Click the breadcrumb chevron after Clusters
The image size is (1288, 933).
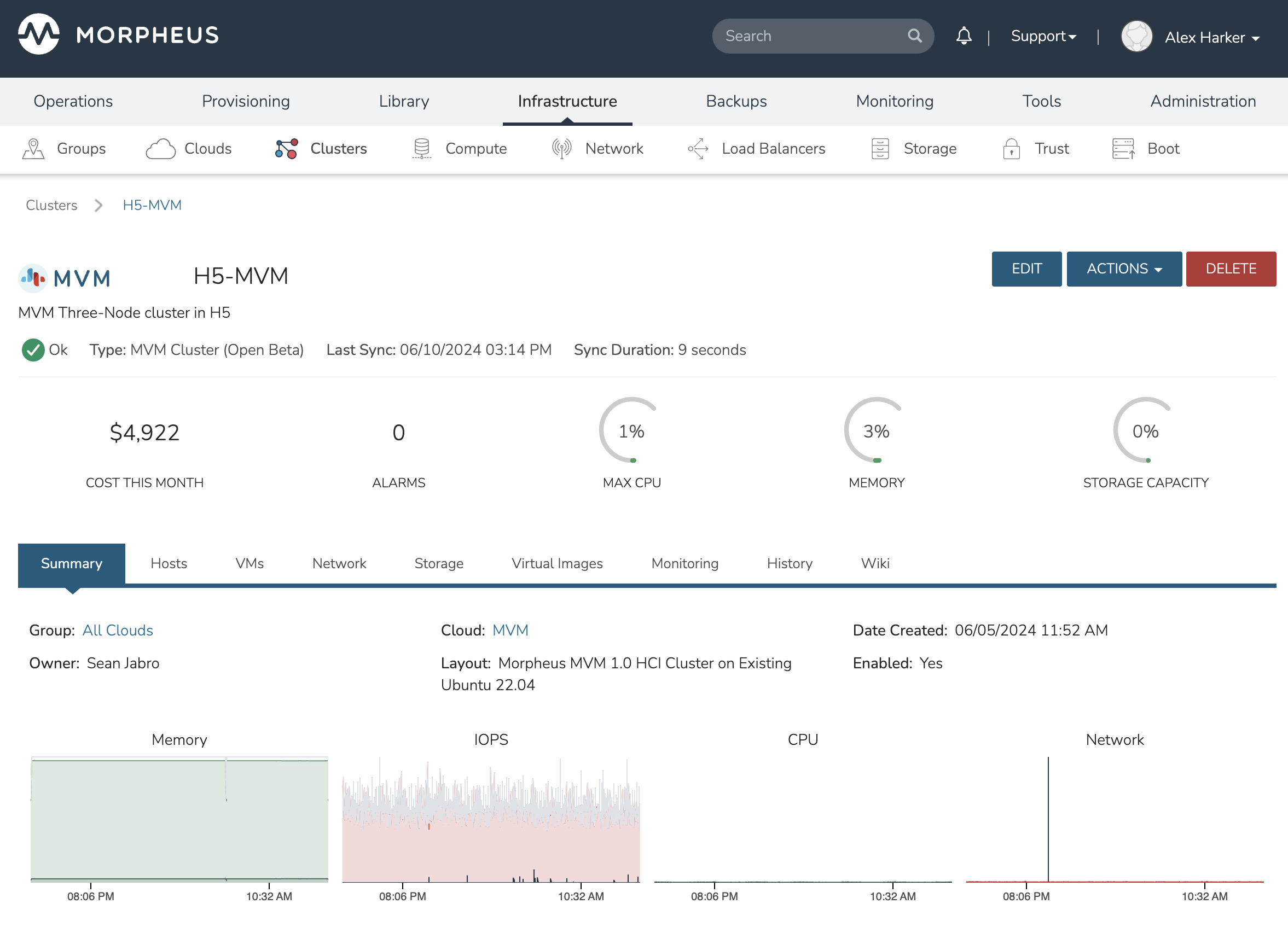(98, 205)
